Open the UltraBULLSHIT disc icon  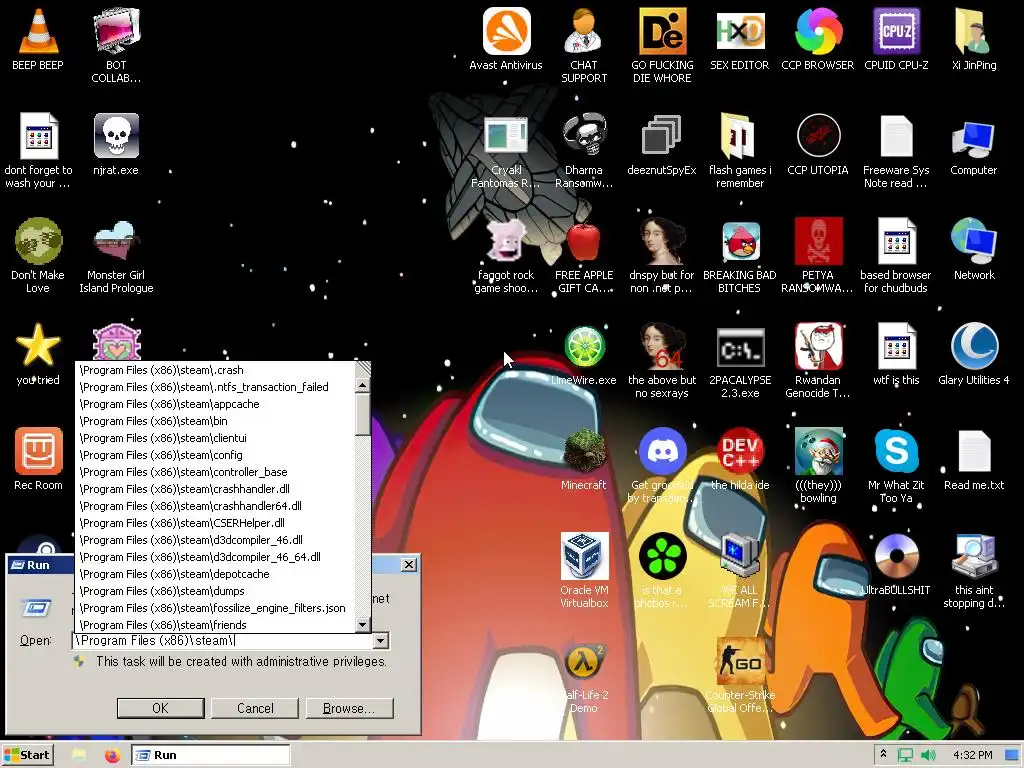[x=896, y=556]
